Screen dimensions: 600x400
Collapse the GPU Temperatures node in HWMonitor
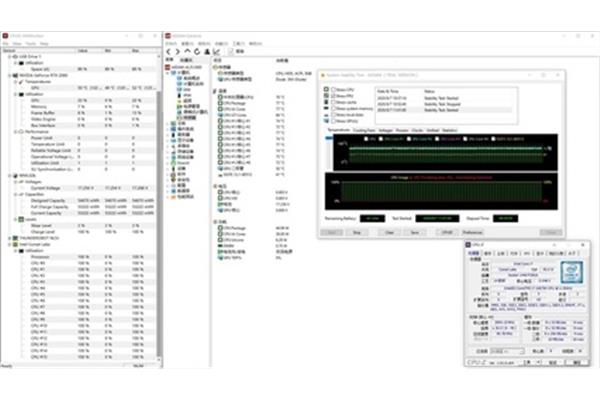(16, 82)
